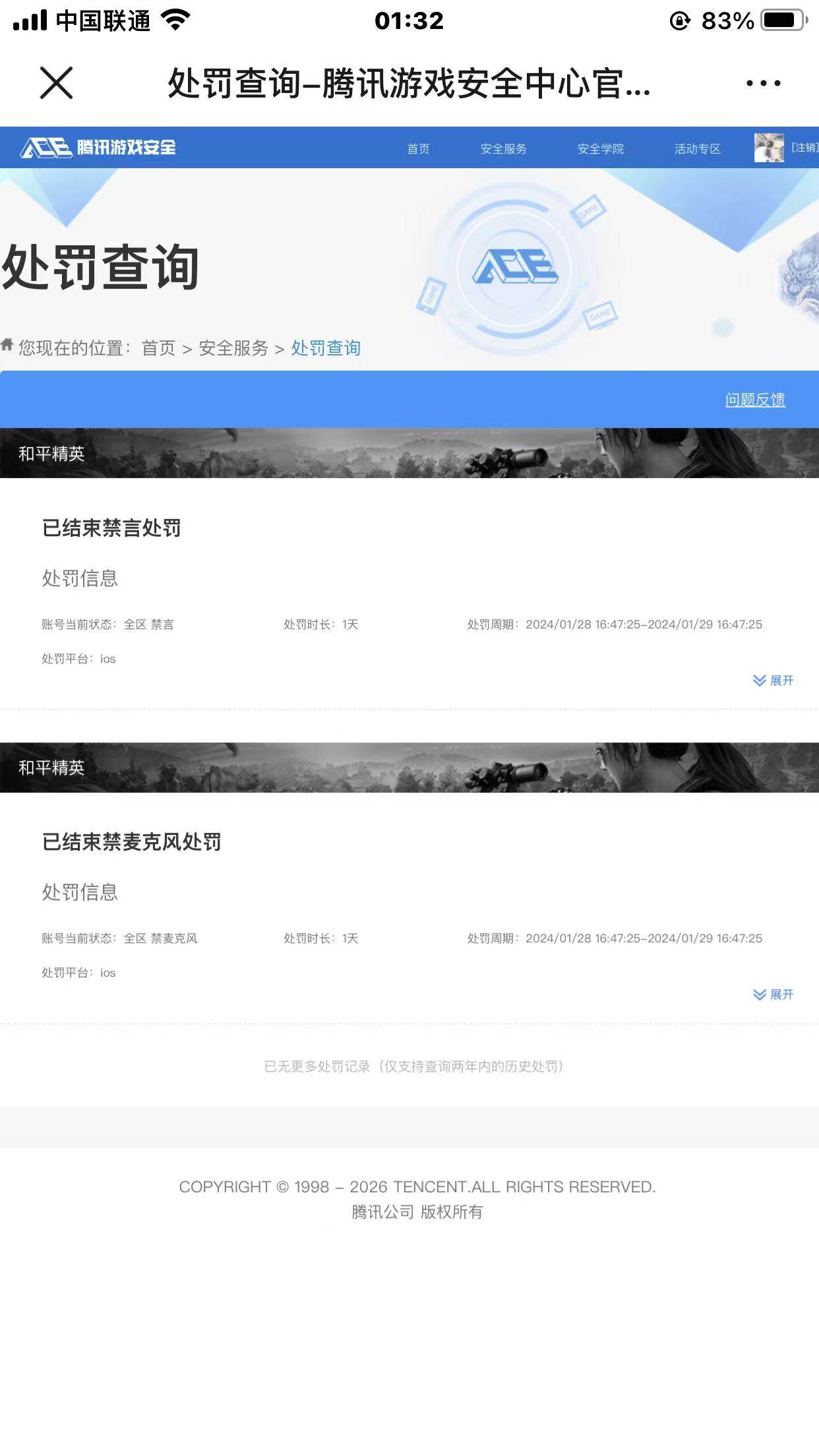Click the large 处罚查询 page title
This screenshot has height=1456, width=819.
pos(100,267)
